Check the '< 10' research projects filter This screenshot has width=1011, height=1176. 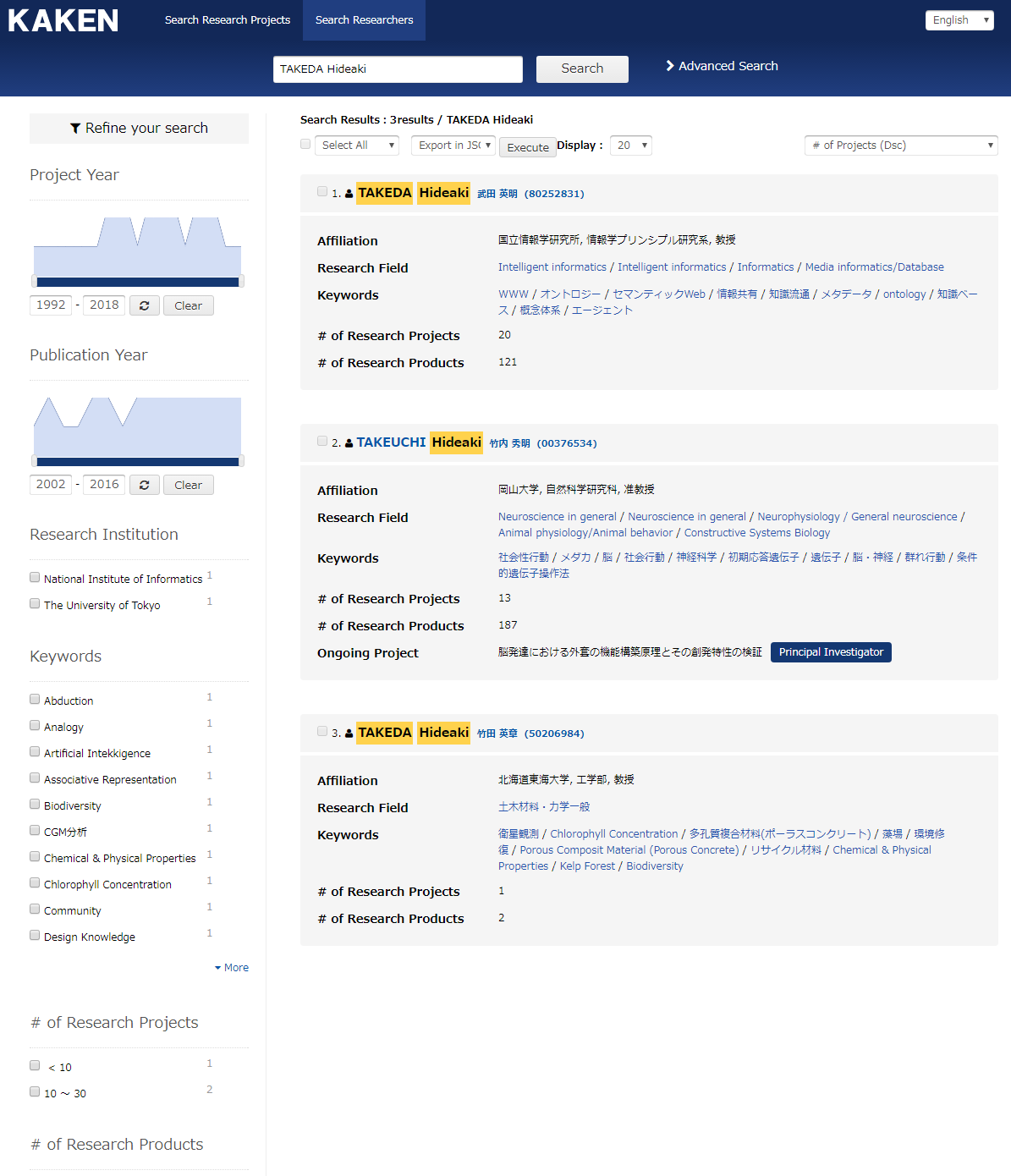(x=35, y=1066)
